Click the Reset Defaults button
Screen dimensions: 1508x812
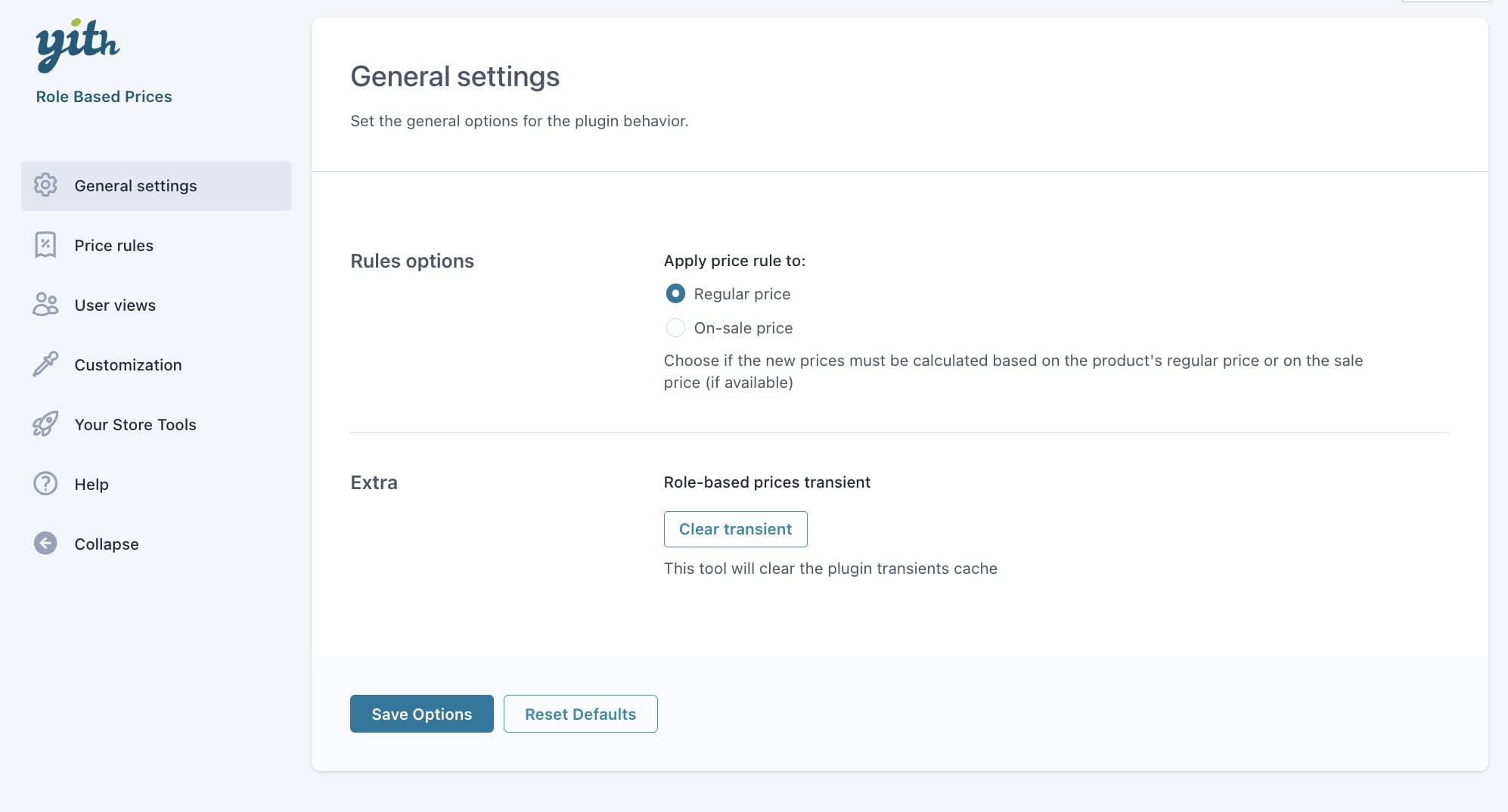click(580, 714)
